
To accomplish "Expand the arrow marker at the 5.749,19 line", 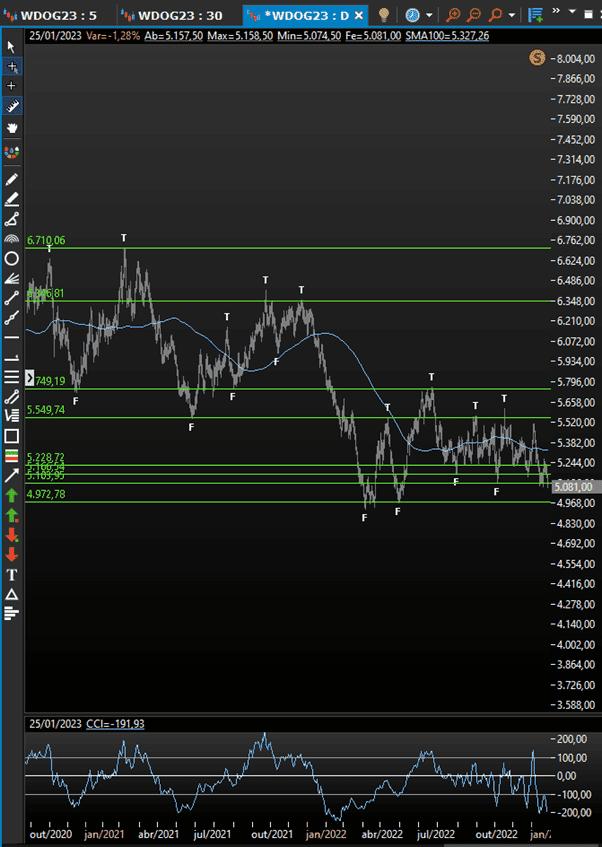I will 29,381.
